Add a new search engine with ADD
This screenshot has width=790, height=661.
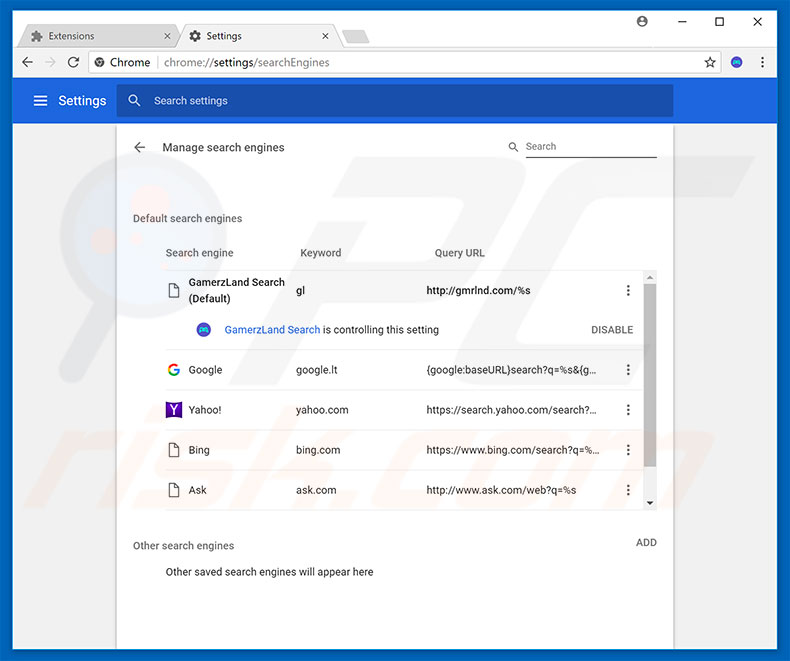pyautogui.click(x=646, y=543)
